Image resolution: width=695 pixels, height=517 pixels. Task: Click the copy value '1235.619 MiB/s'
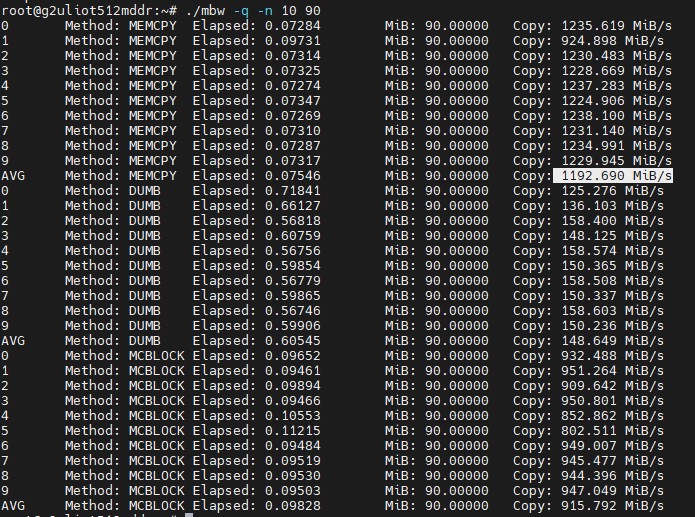coord(617,26)
